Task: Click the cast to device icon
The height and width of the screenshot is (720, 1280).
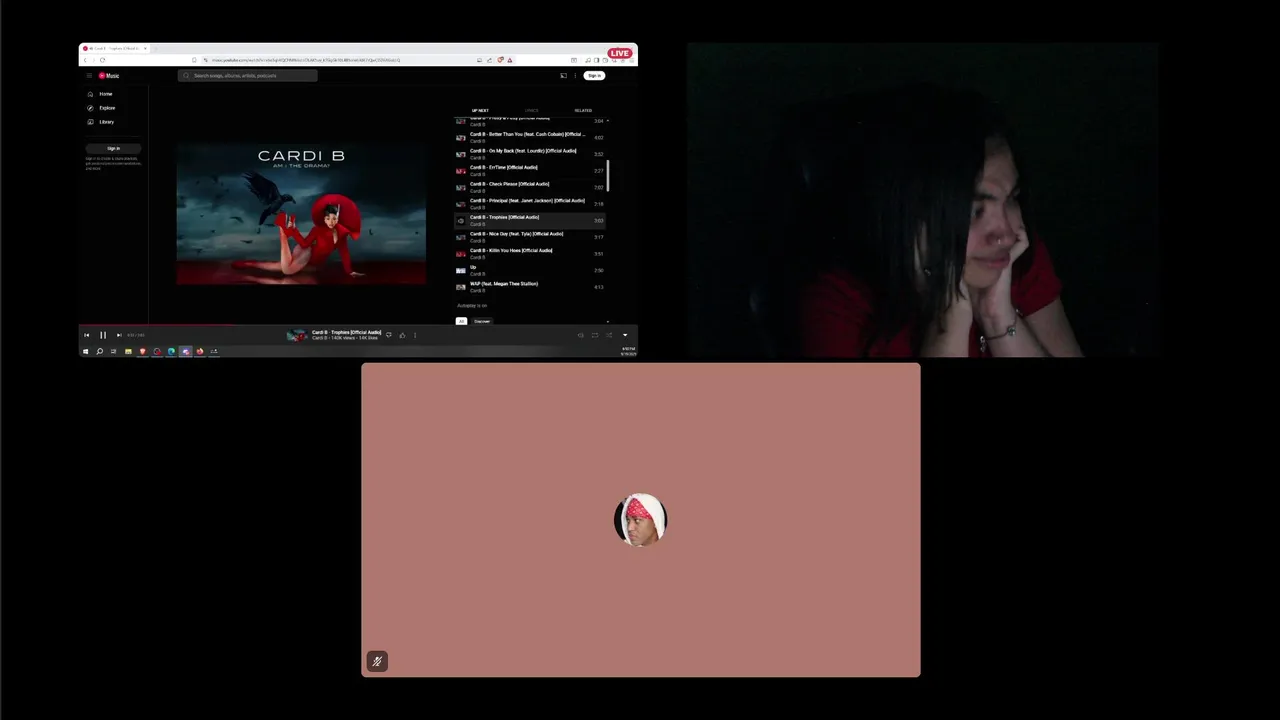Action: tap(563, 76)
